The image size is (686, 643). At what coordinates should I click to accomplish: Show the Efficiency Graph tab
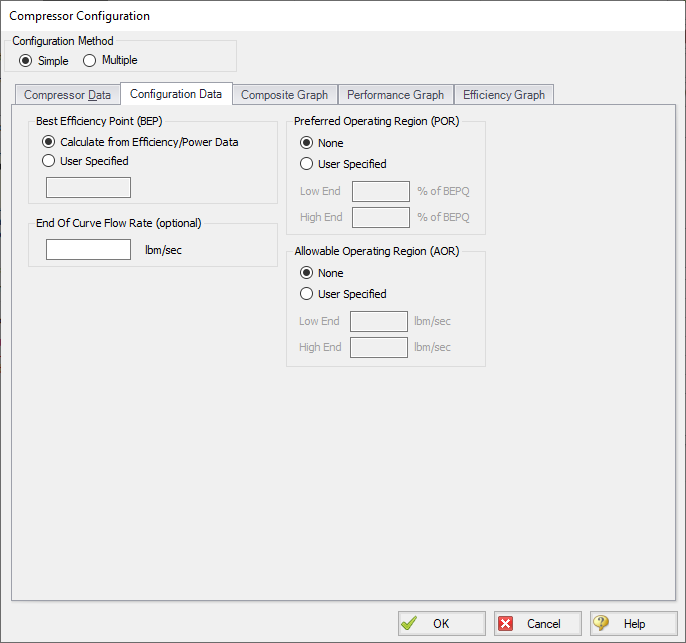click(503, 95)
